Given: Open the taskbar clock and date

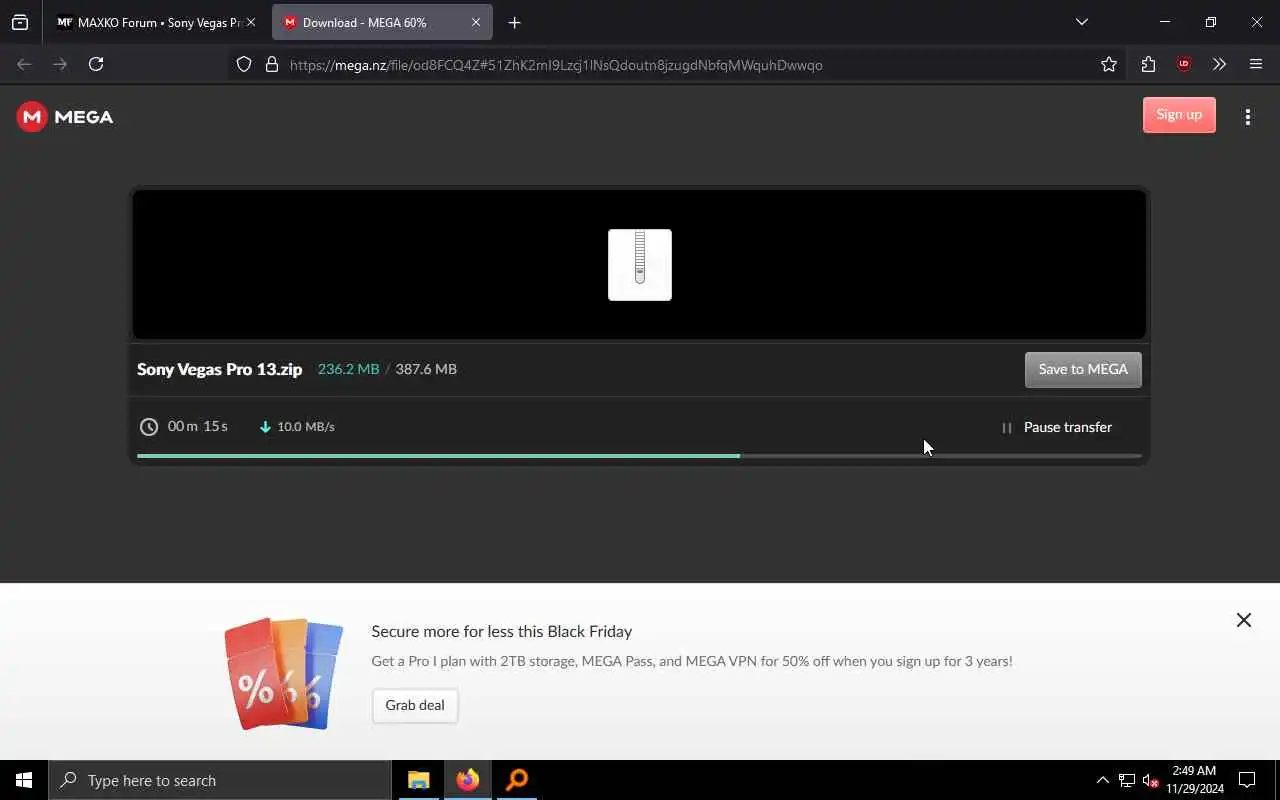Looking at the screenshot, I should pyautogui.click(x=1194, y=780).
